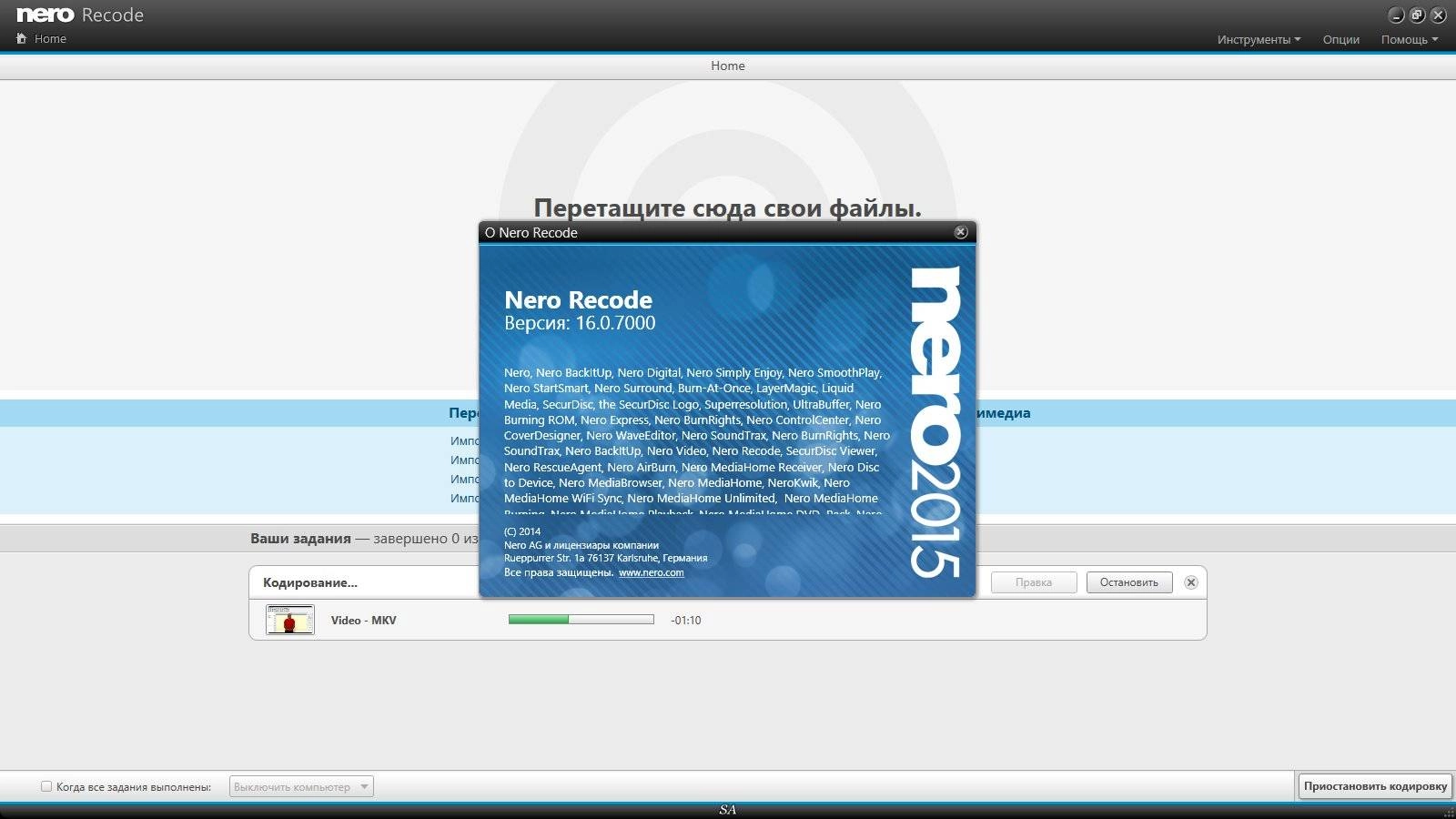The image size is (1456, 819).
Task: Minimize the Nero Recode window
Action: pos(1396,15)
